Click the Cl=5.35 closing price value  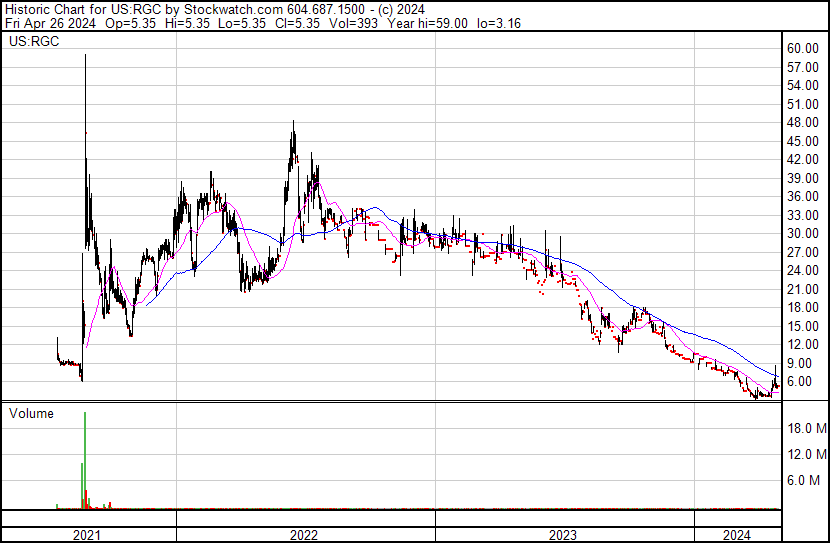click(x=298, y=23)
